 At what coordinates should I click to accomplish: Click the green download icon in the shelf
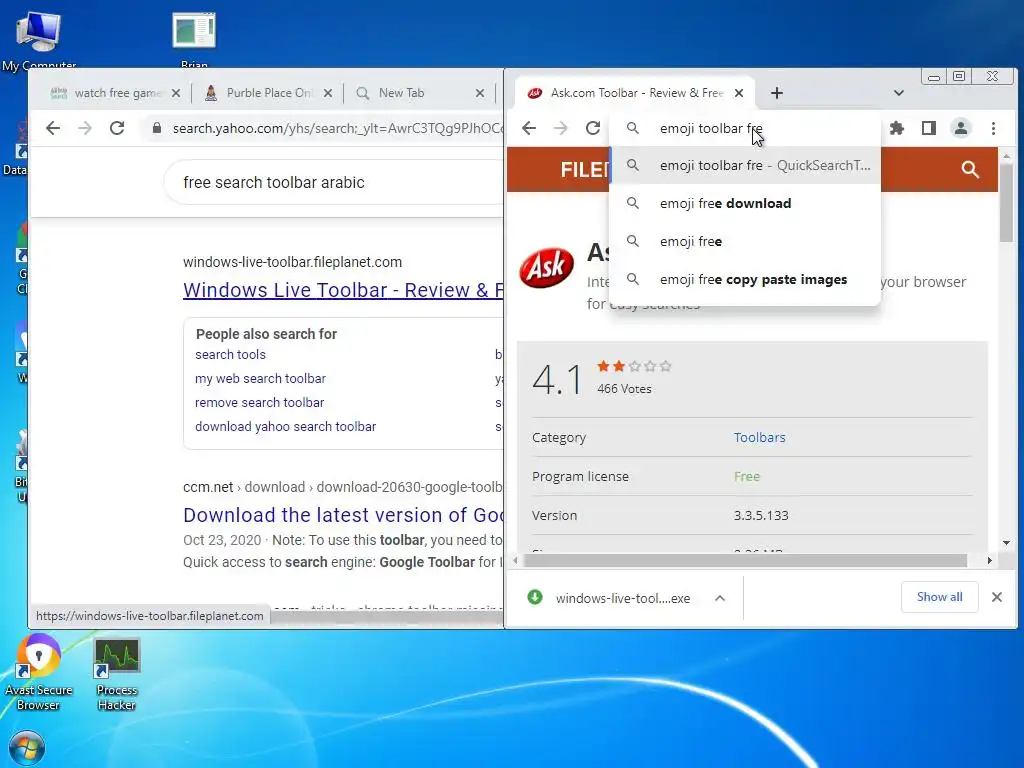pyautogui.click(x=535, y=597)
